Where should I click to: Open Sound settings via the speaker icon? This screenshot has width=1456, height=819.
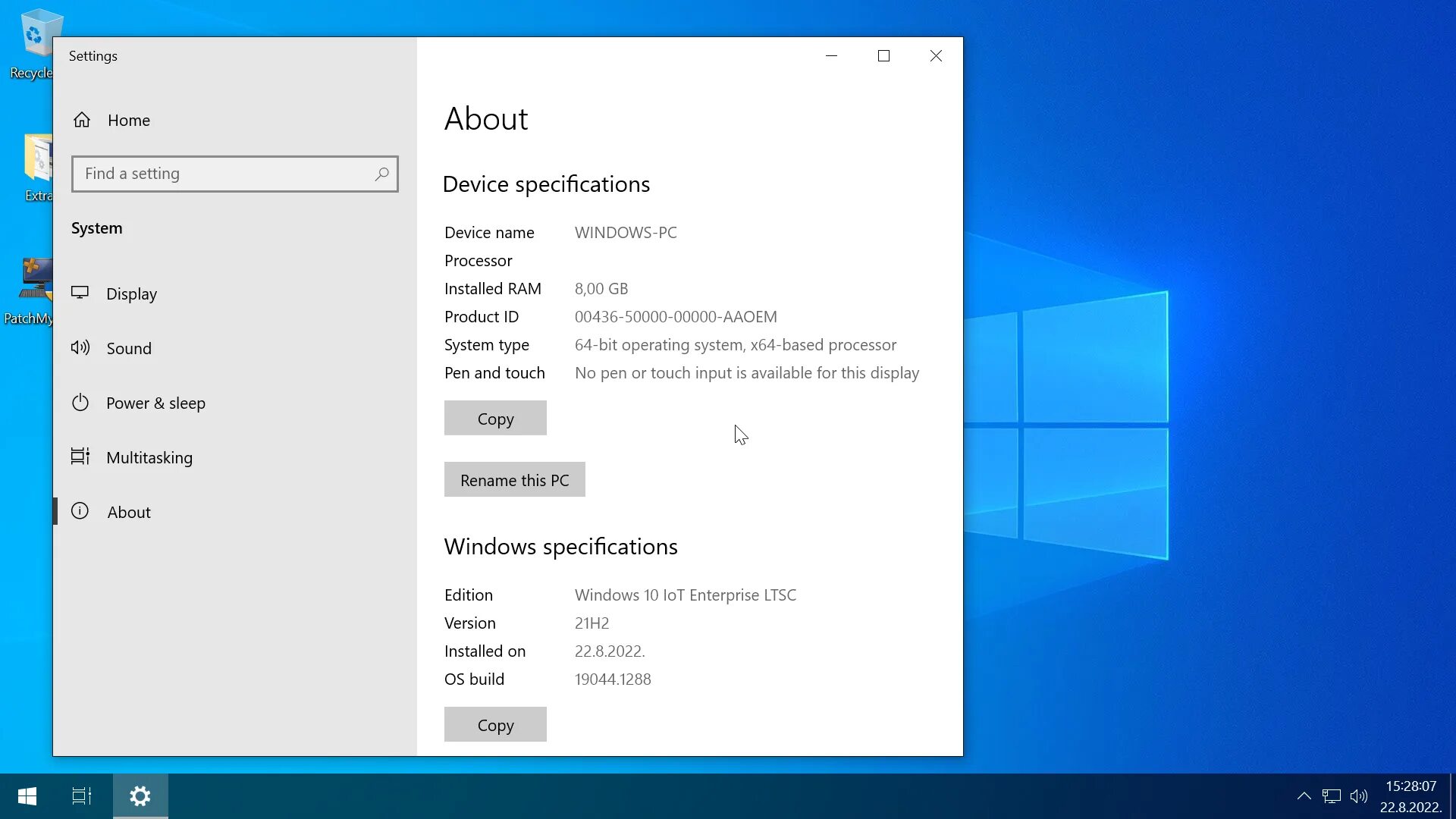tap(80, 348)
